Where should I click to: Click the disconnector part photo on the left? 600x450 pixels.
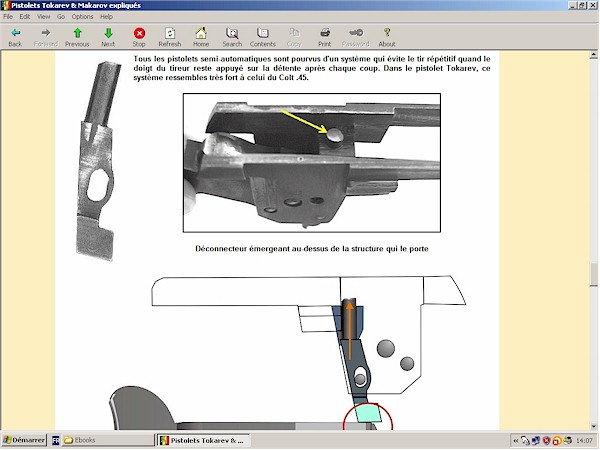(96, 161)
